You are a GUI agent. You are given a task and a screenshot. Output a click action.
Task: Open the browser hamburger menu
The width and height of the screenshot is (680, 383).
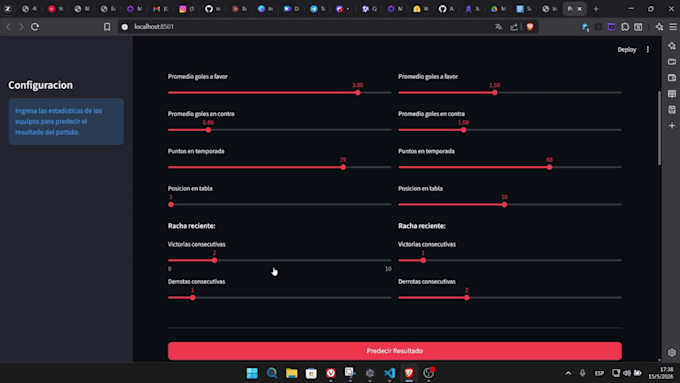673,27
